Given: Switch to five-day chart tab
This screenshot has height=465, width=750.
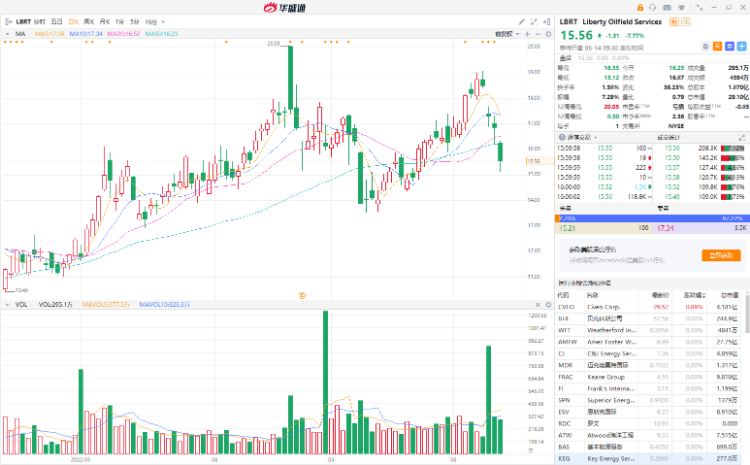Looking at the screenshot, I should [x=56, y=22].
